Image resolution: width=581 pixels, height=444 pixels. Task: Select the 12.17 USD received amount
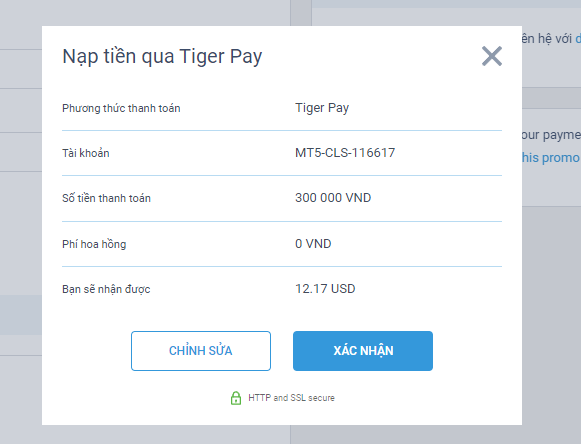[x=325, y=289]
